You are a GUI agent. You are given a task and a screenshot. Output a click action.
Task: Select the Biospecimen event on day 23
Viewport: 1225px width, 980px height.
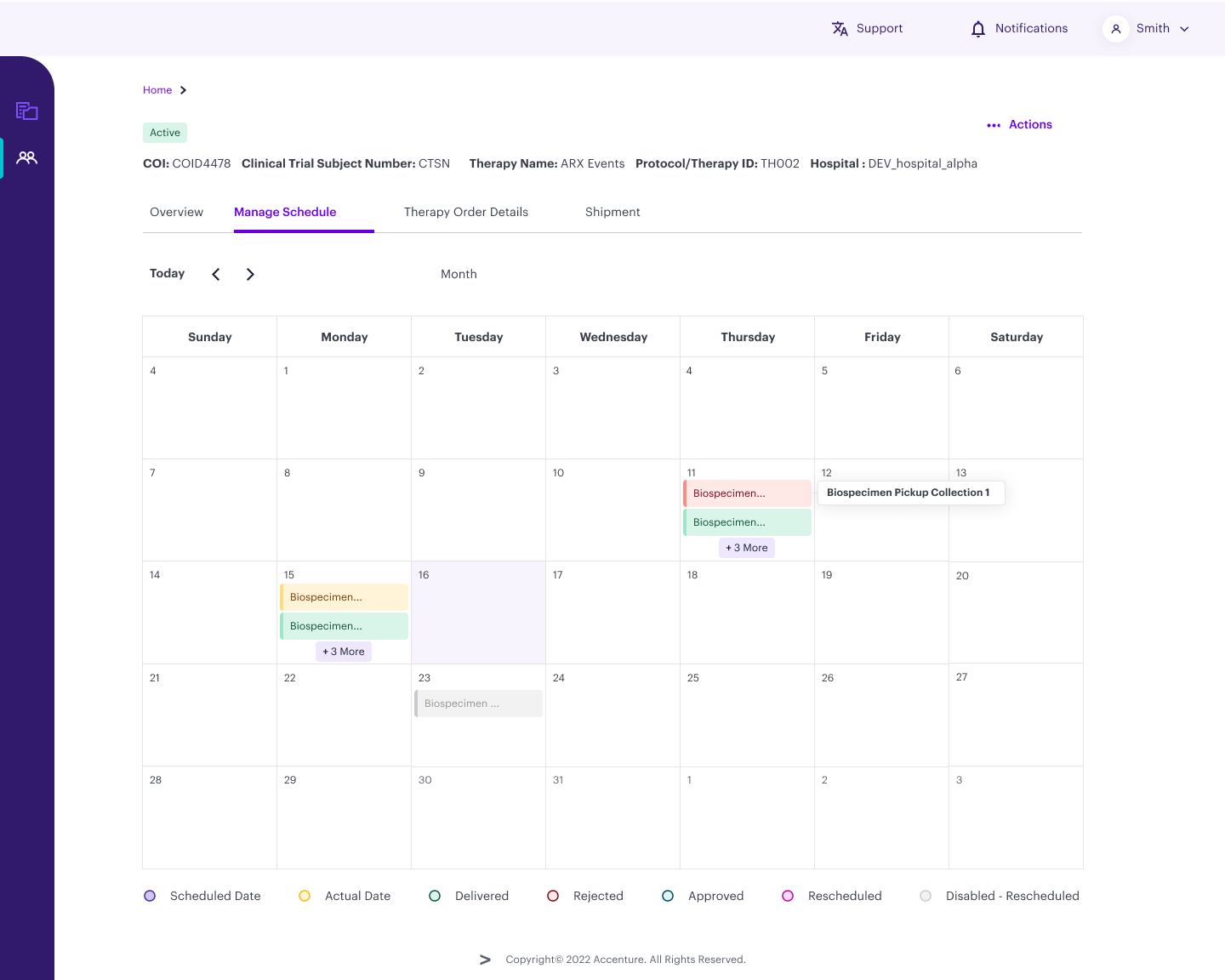tap(478, 704)
